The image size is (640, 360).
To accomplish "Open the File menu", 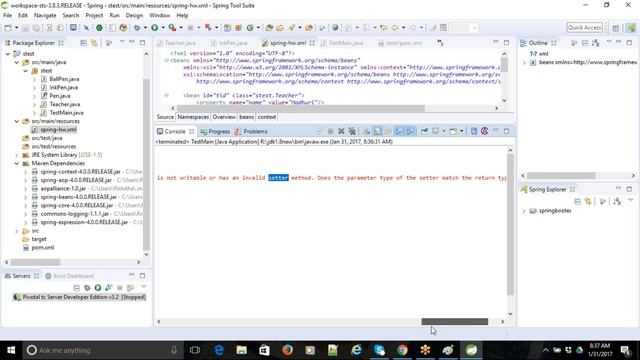I will (x=7, y=15).
